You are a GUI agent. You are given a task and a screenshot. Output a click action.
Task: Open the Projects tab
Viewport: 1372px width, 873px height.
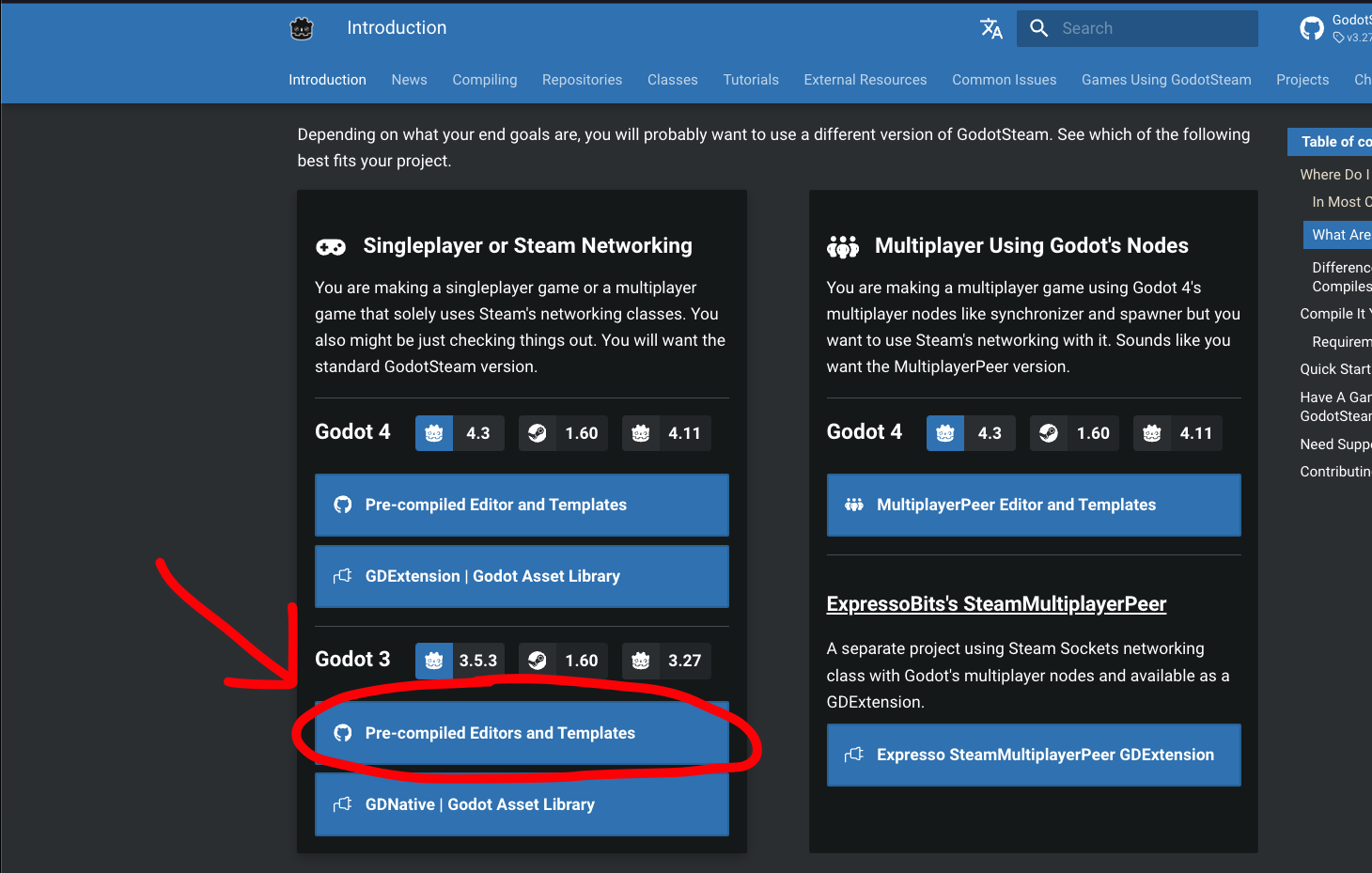1302,80
